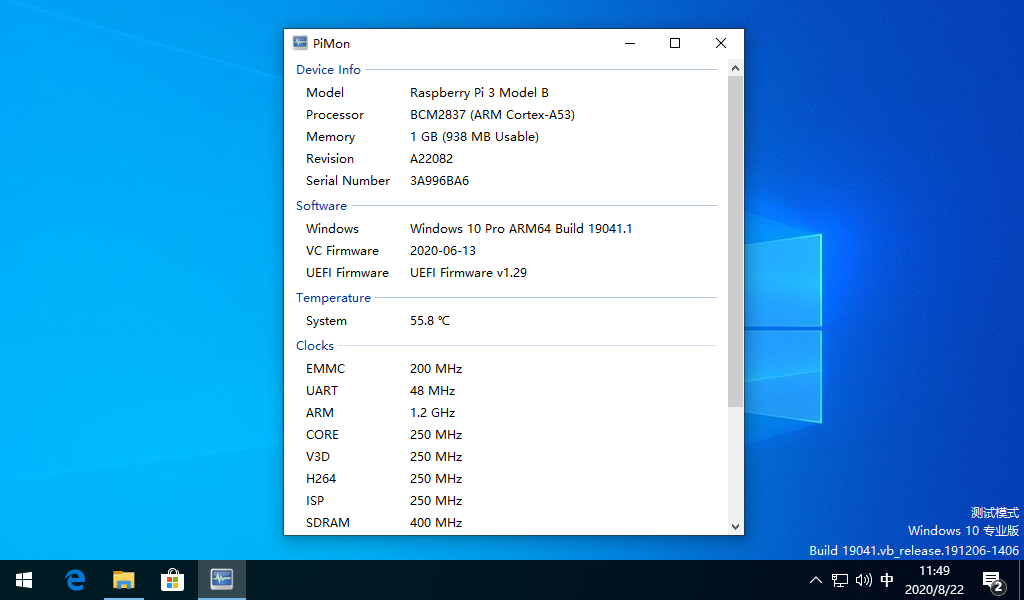Click the scrollbar down arrow in PiMon

[x=735, y=527]
